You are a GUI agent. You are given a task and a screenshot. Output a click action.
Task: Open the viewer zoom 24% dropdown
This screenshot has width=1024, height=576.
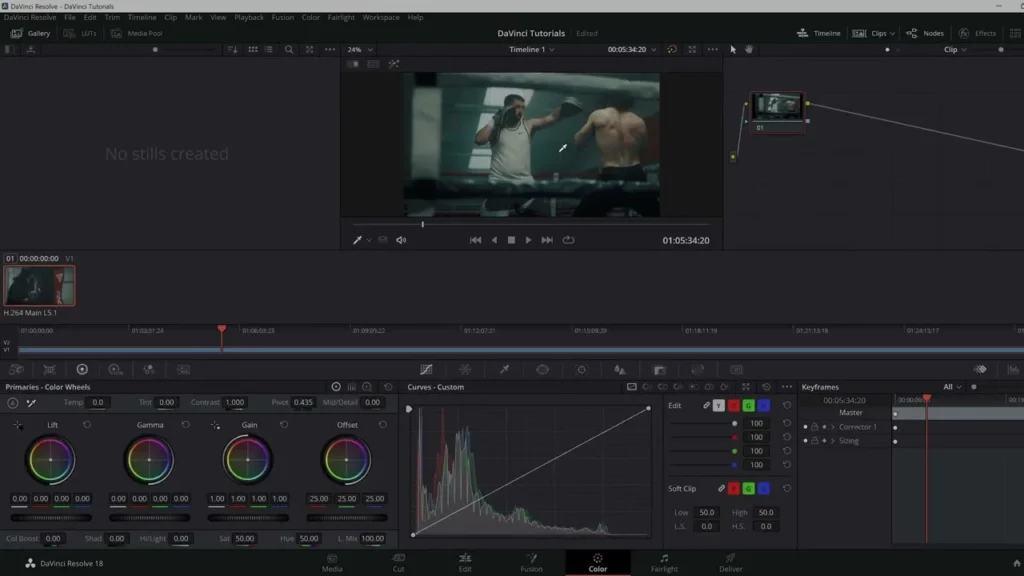(360, 50)
